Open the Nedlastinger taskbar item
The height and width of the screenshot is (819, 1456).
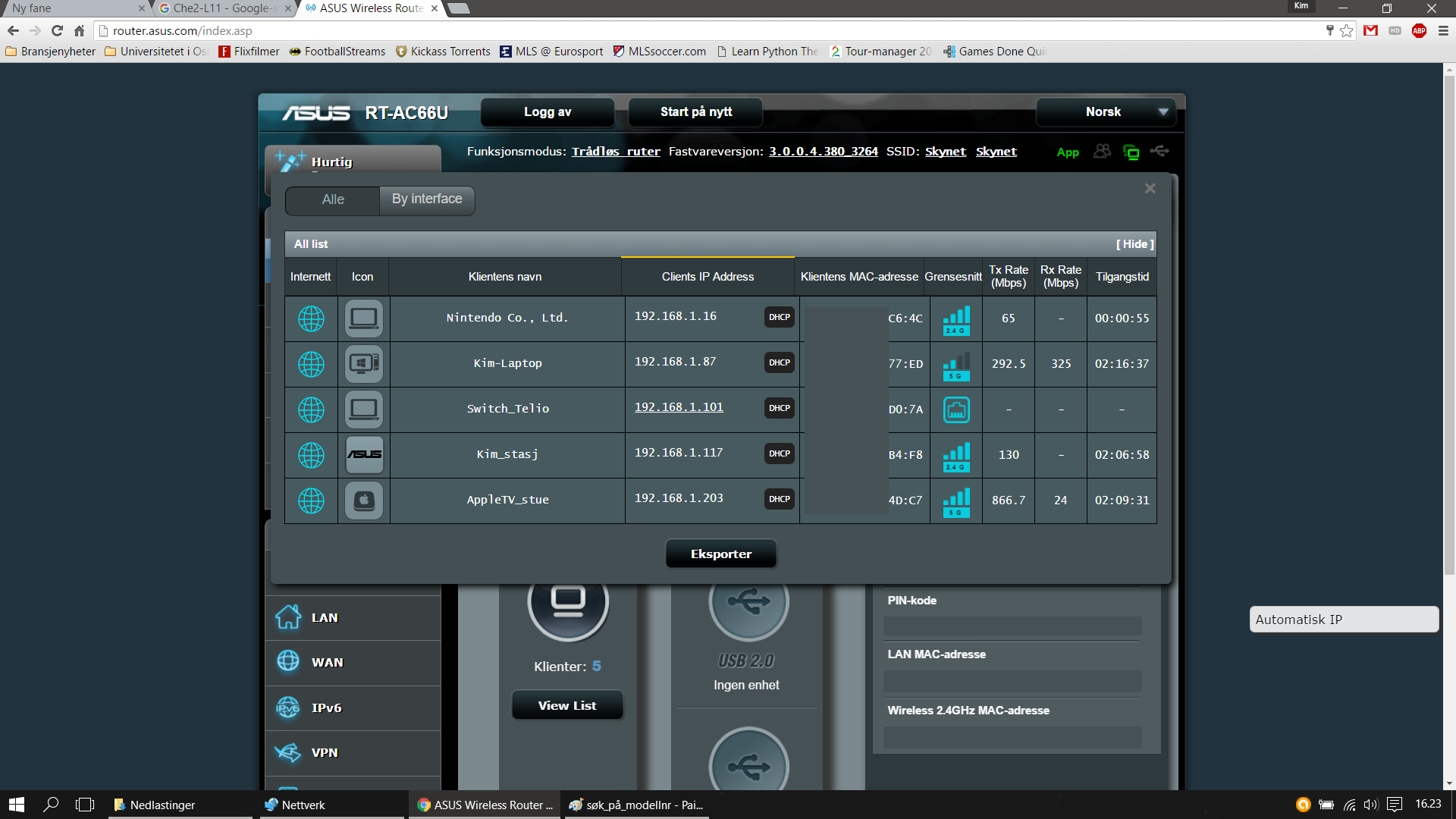coord(180,805)
